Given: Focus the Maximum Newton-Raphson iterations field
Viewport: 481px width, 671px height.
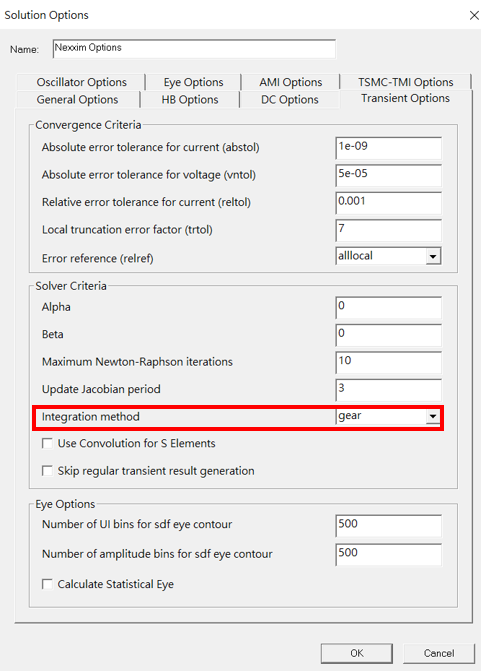Looking at the screenshot, I should 389,362.
